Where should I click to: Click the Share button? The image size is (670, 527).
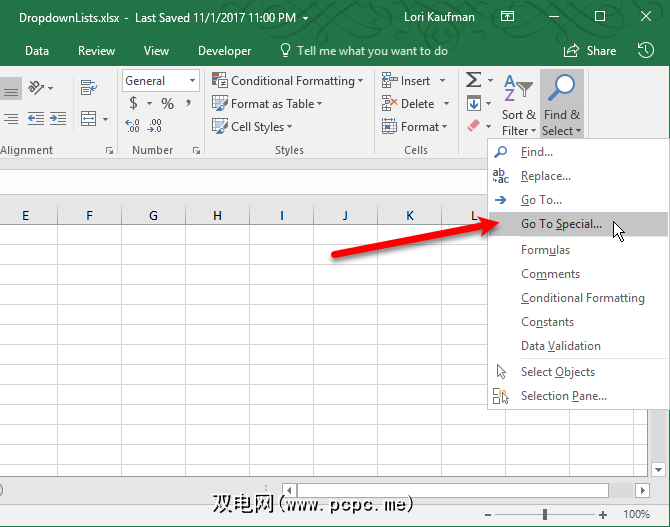(592, 51)
